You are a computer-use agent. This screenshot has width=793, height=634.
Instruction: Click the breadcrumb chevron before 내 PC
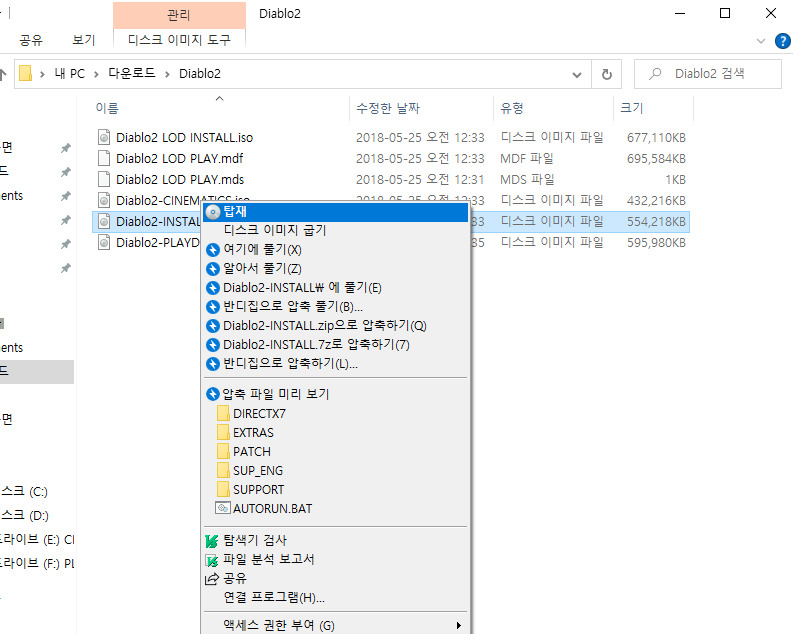[x=42, y=74]
